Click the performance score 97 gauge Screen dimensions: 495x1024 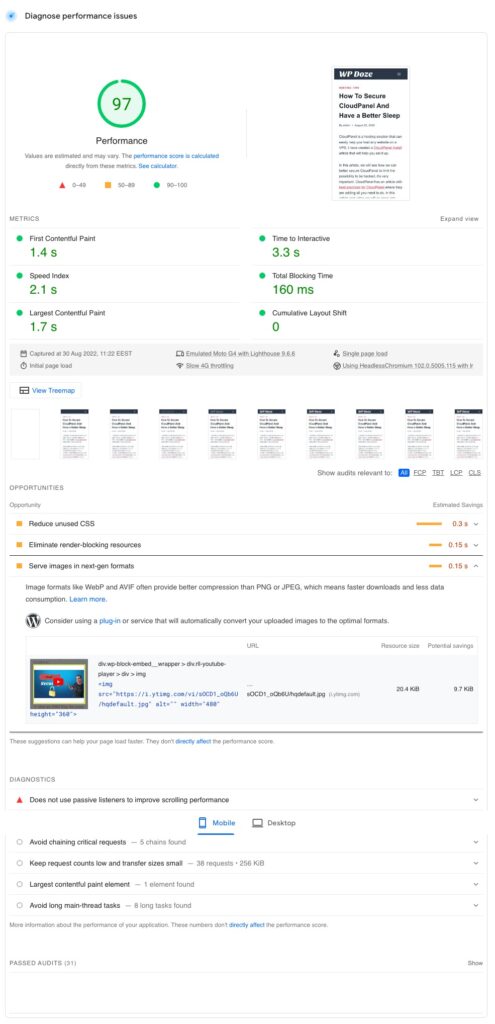pos(121,104)
